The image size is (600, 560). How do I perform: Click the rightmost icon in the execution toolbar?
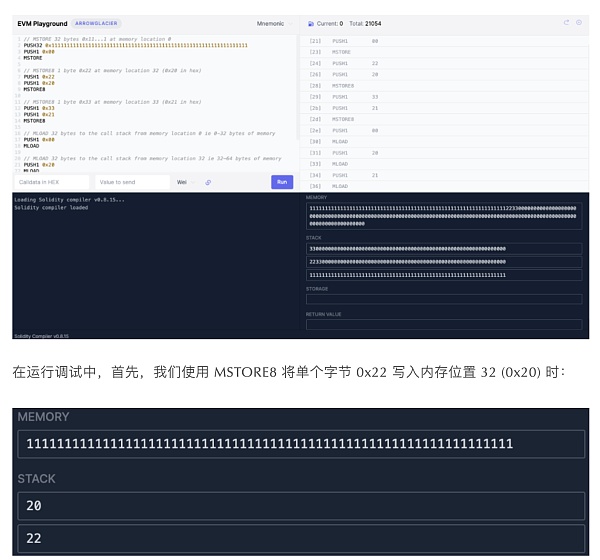point(579,22)
